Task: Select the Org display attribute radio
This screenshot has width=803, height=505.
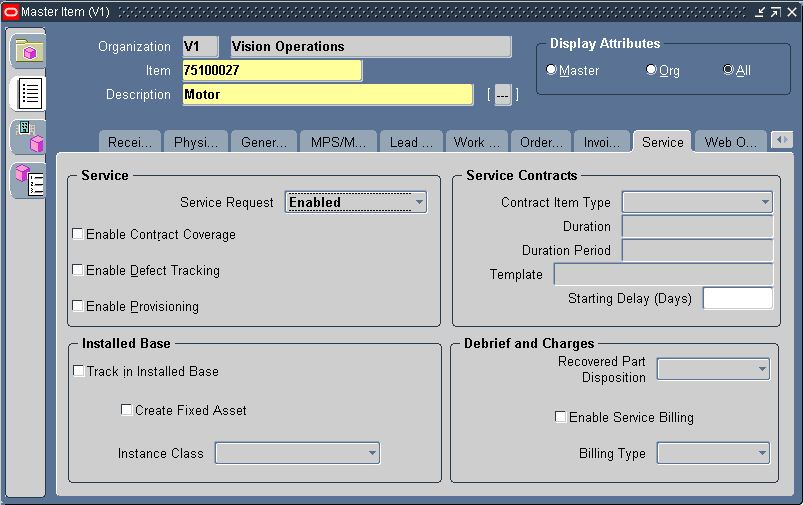Action: [x=651, y=69]
